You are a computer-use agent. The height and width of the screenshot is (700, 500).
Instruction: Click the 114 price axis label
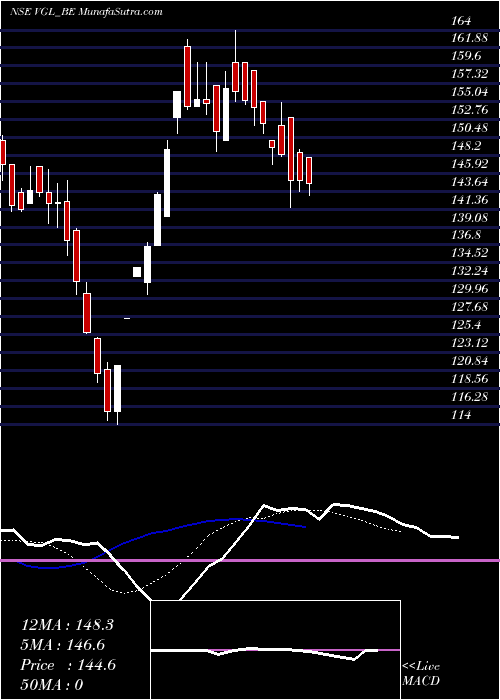point(462,415)
